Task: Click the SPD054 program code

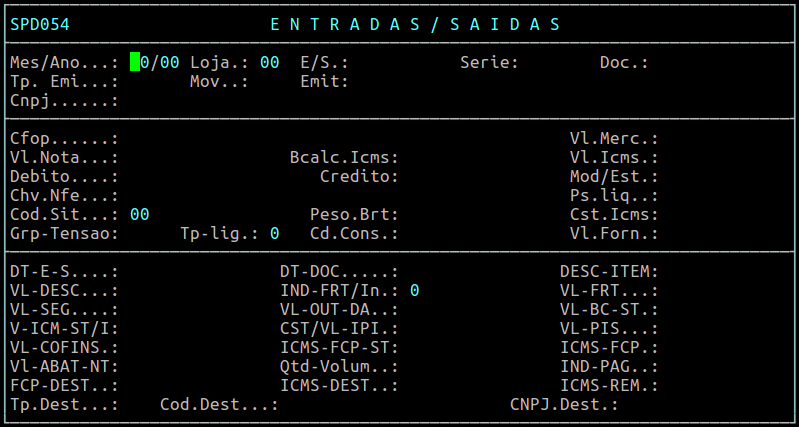Action: (x=40, y=24)
